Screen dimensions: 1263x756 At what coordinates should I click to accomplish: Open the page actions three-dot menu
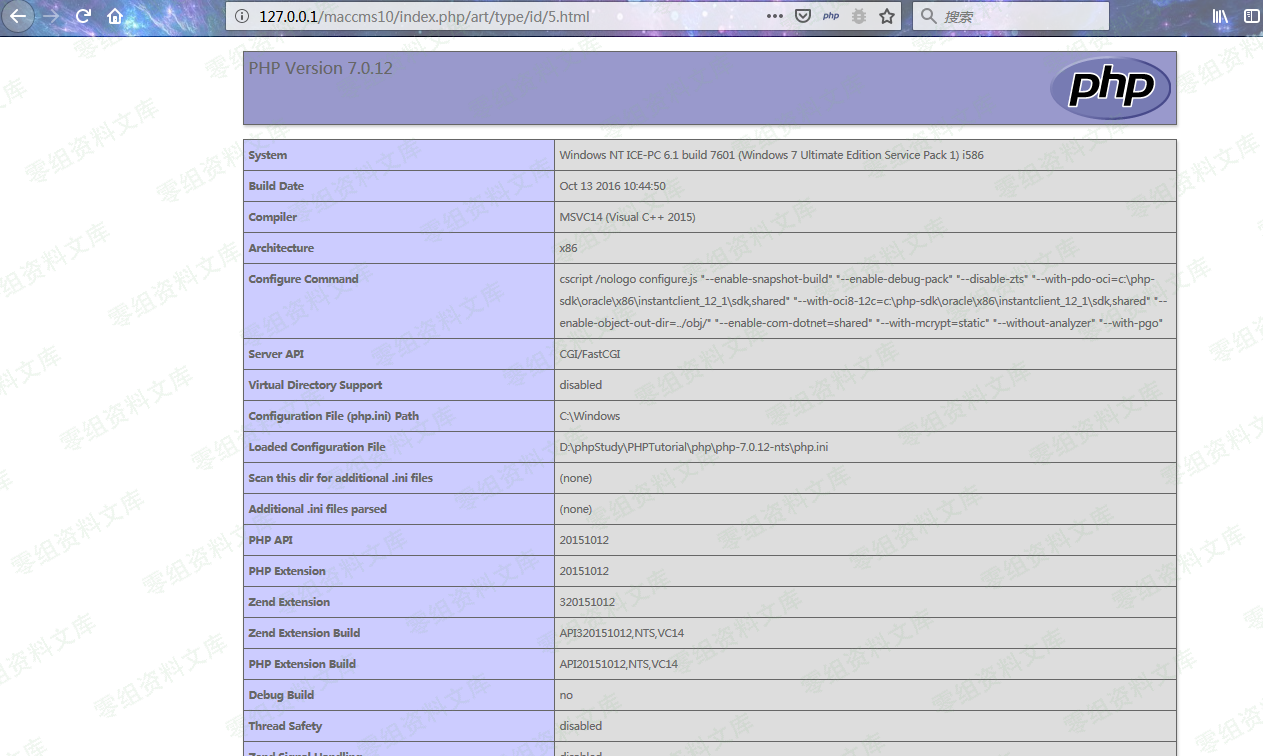(775, 16)
